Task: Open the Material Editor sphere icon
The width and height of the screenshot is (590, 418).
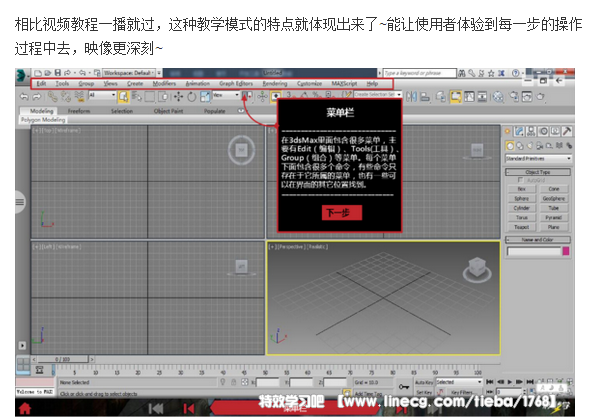Action: 499,97
